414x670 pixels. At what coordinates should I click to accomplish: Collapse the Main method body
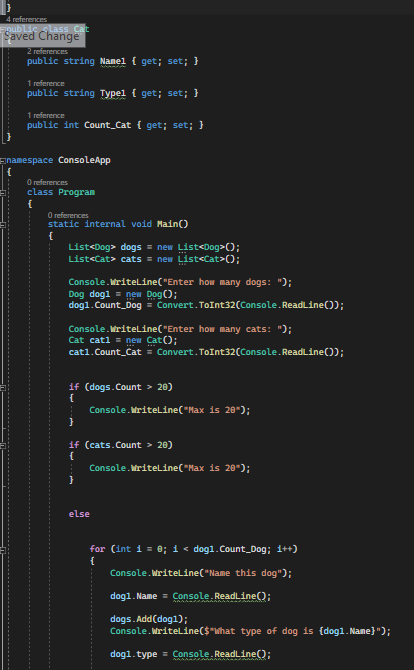coord(3,225)
